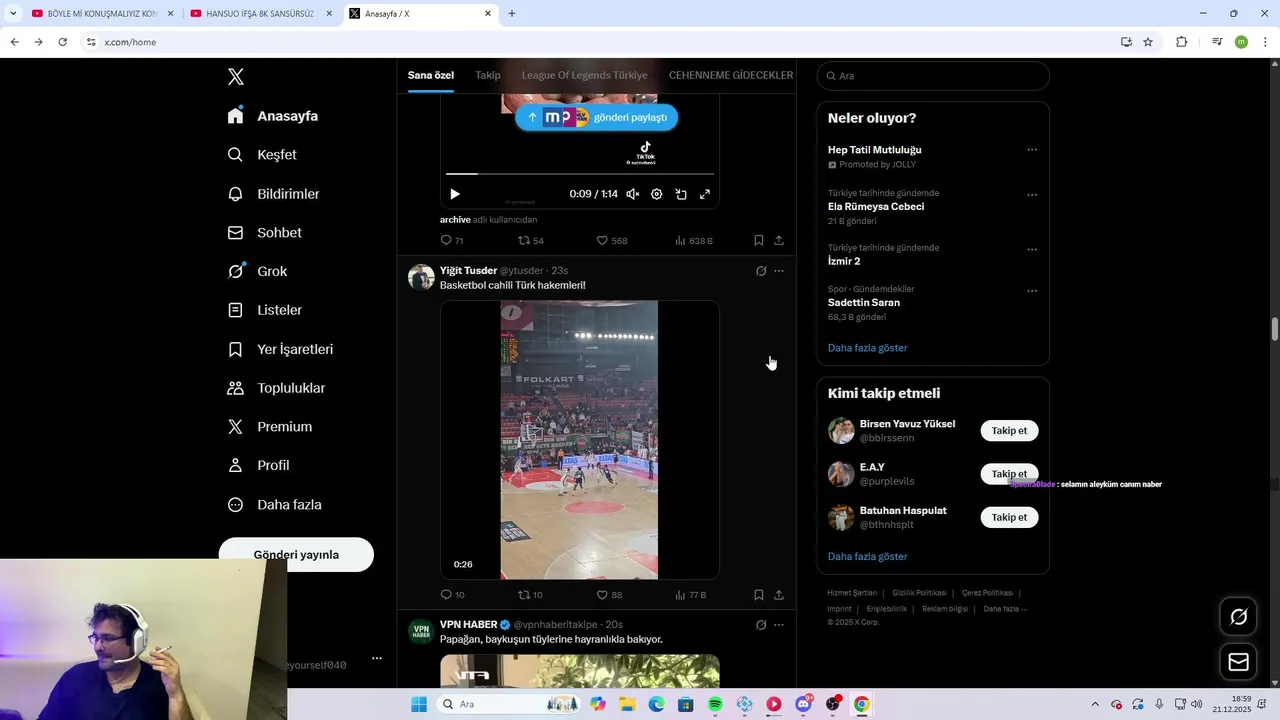
Task: Open Bildirimler notifications
Action: click(273, 194)
